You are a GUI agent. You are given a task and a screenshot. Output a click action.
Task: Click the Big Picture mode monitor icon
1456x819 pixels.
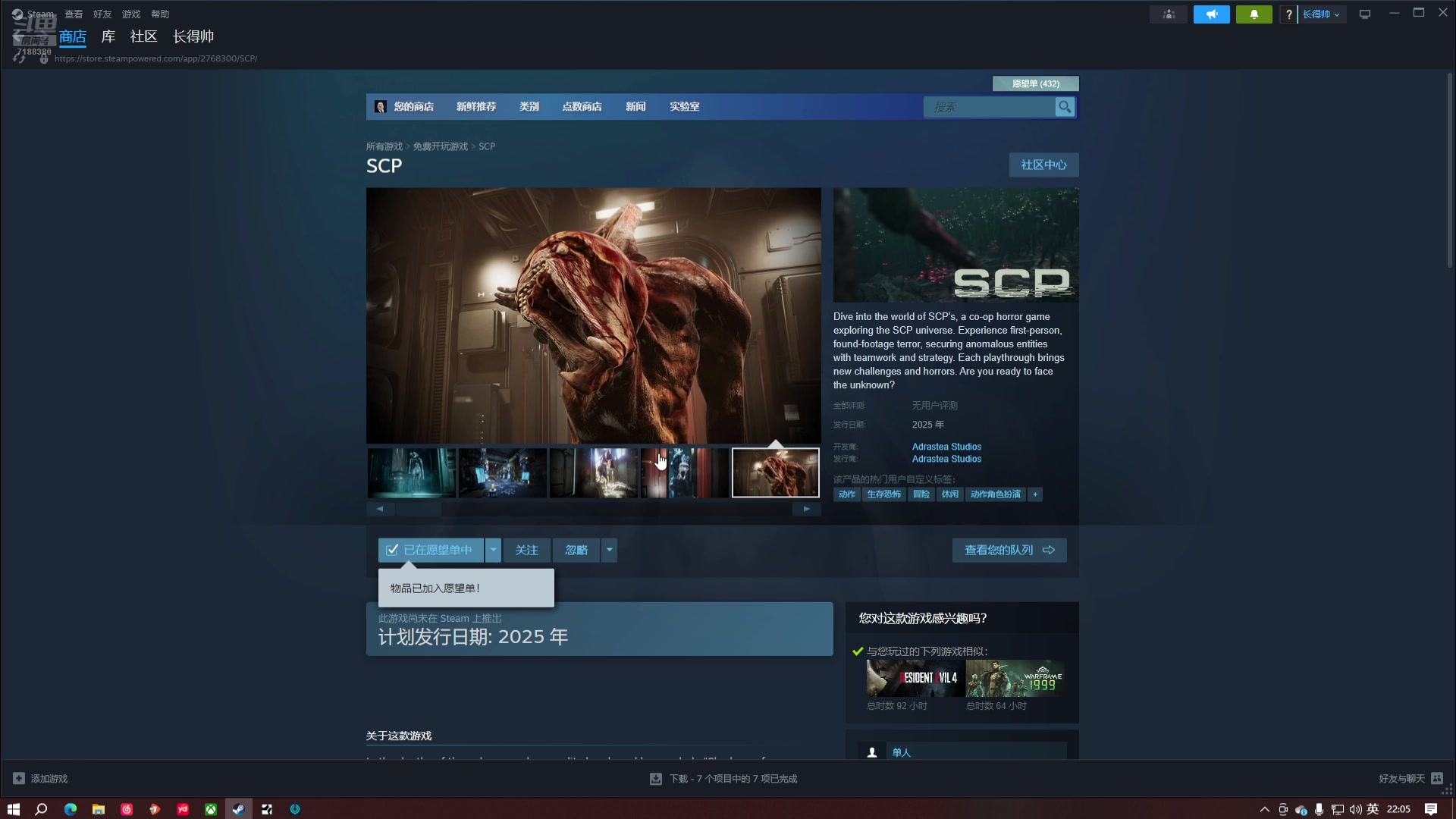click(1365, 14)
